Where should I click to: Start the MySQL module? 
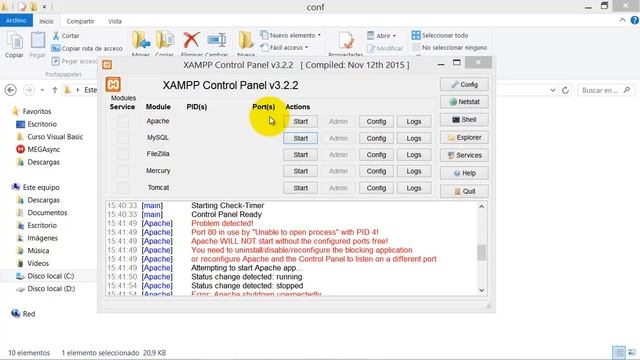click(300, 138)
